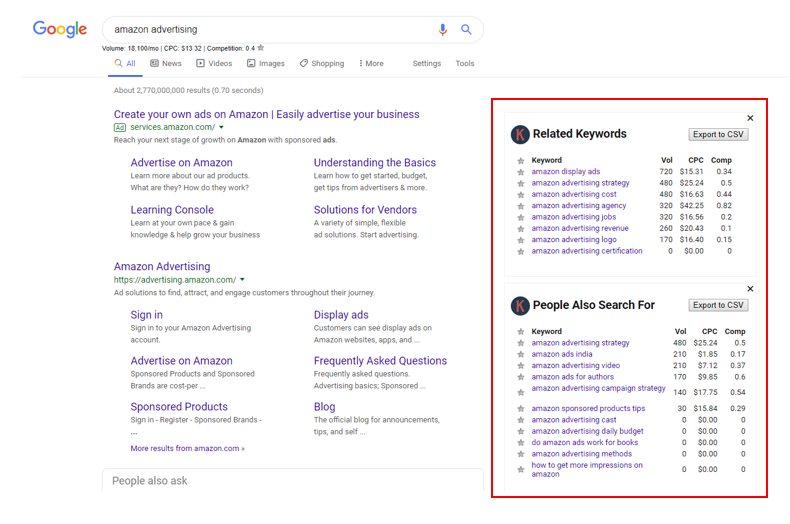790x524 pixels.
Task: Star the 'amazon advertising cast' keyword
Action: click(520, 420)
